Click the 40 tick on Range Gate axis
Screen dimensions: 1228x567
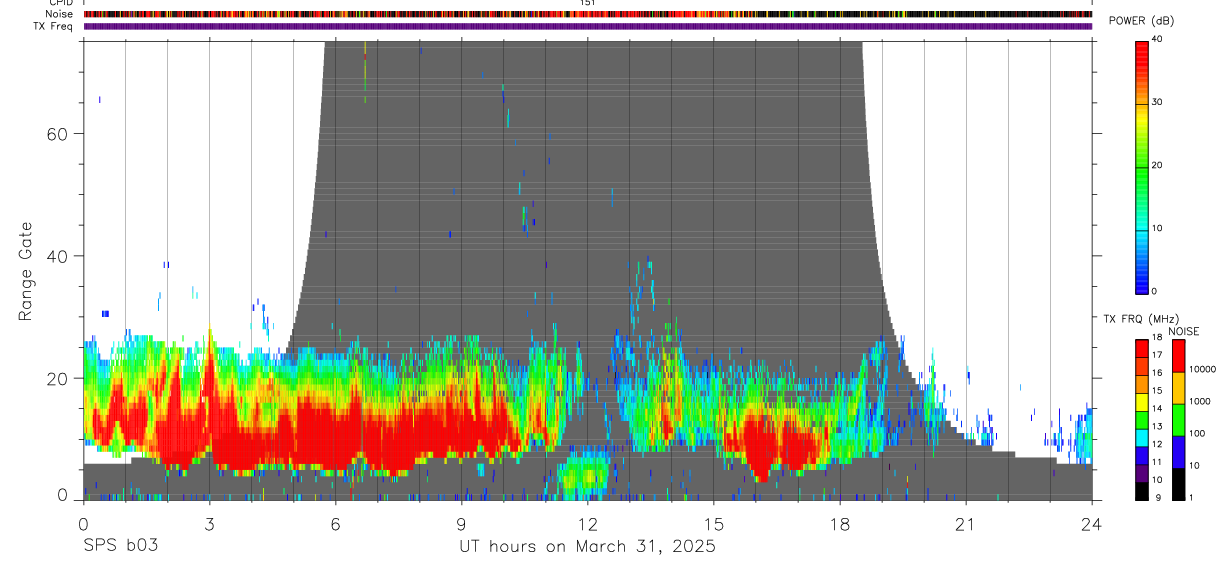(x=60, y=256)
